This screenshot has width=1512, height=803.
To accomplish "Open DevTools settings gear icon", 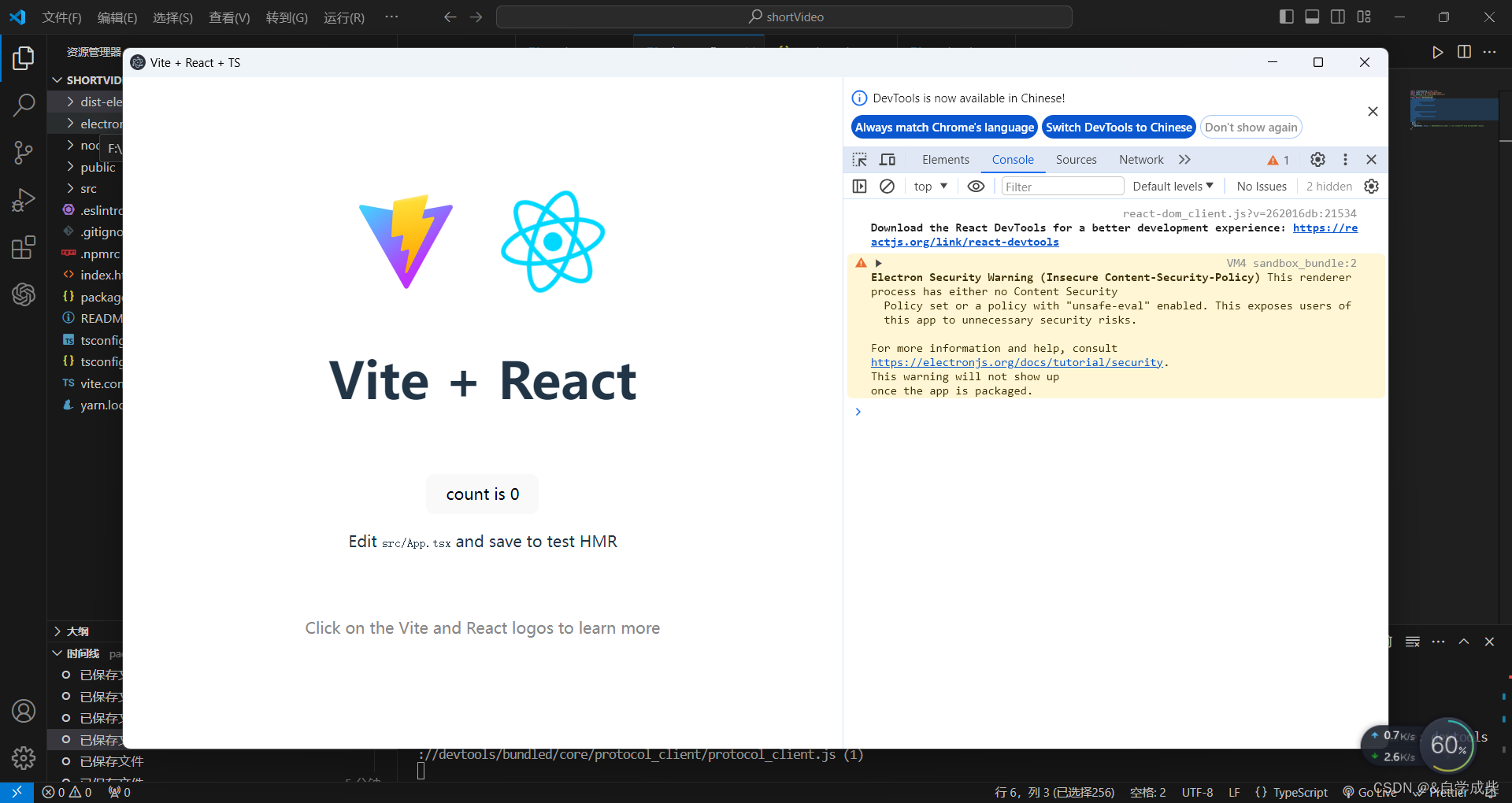I will 1318,159.
